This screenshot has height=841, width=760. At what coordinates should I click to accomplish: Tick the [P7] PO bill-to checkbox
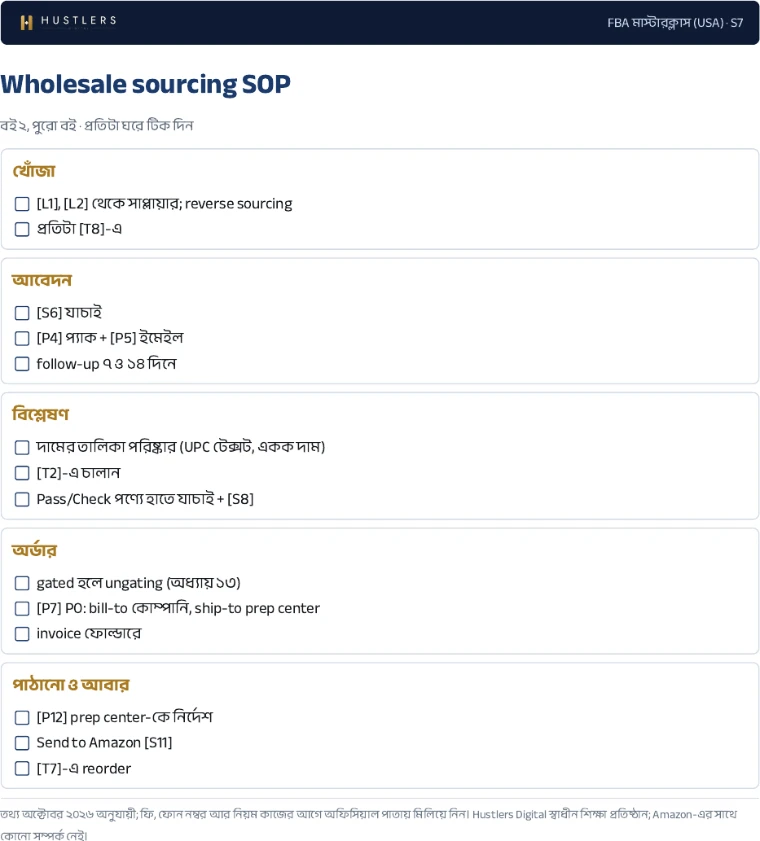pos(22,609)
